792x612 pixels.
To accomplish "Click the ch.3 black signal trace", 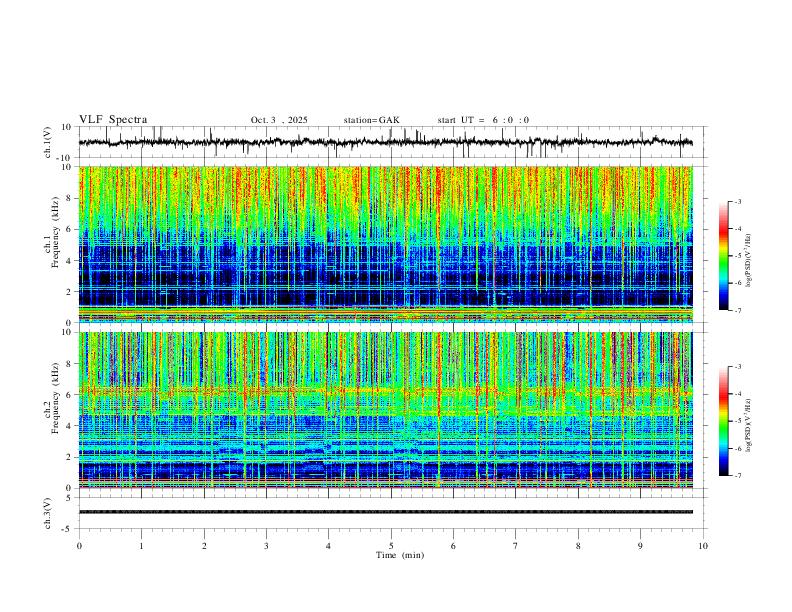I will (385, 512).
